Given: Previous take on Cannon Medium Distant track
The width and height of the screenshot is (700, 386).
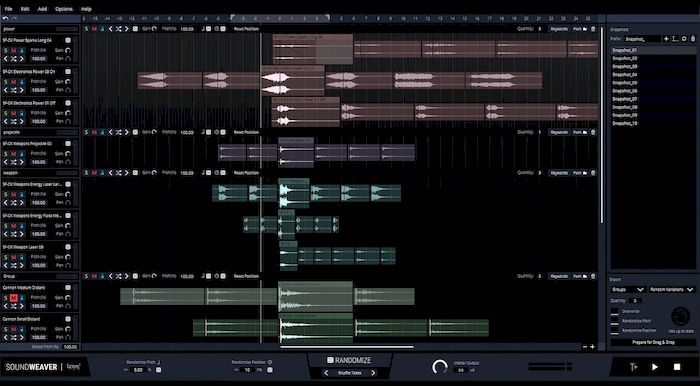Looking at the screenshot, I should (x=6, y=306).
